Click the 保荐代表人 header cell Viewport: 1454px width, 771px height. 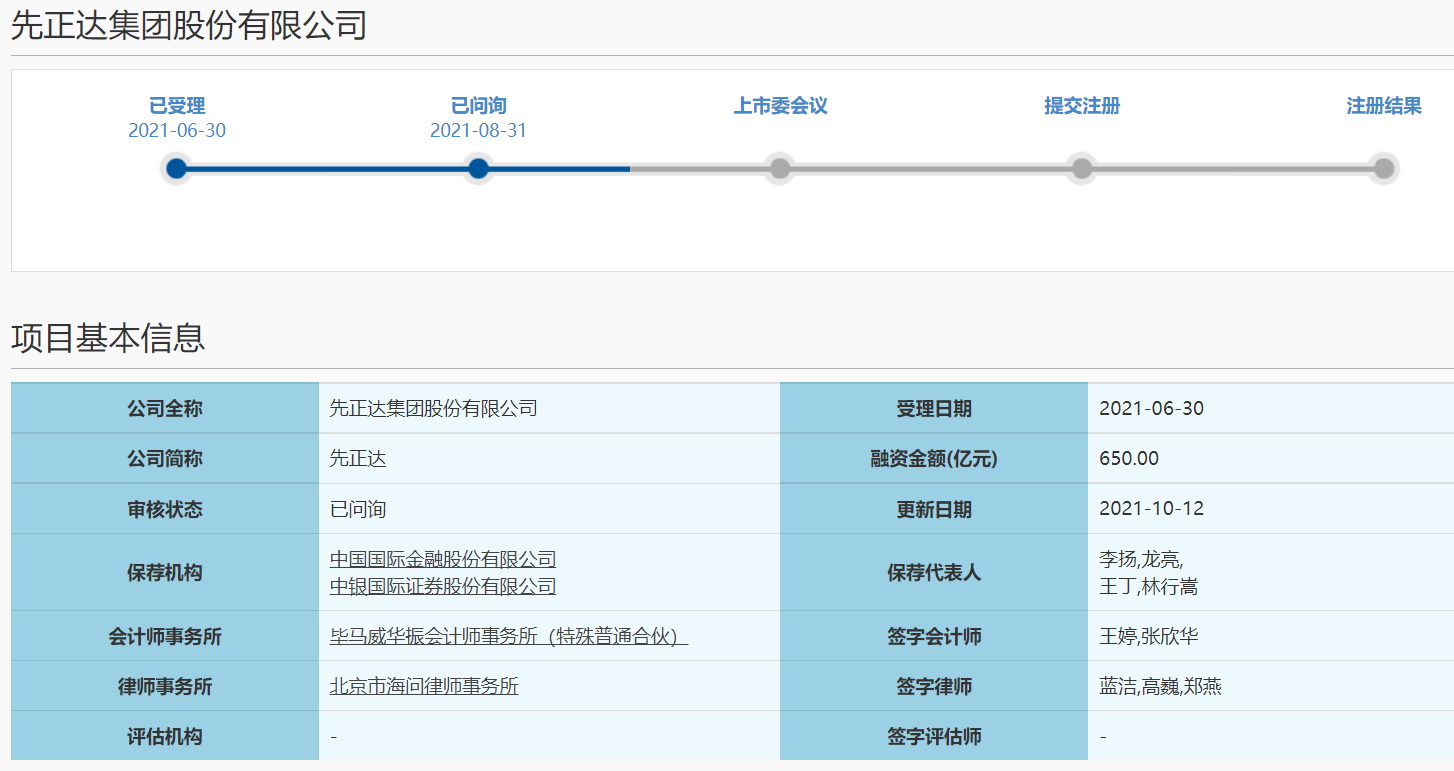coord(934,572)
